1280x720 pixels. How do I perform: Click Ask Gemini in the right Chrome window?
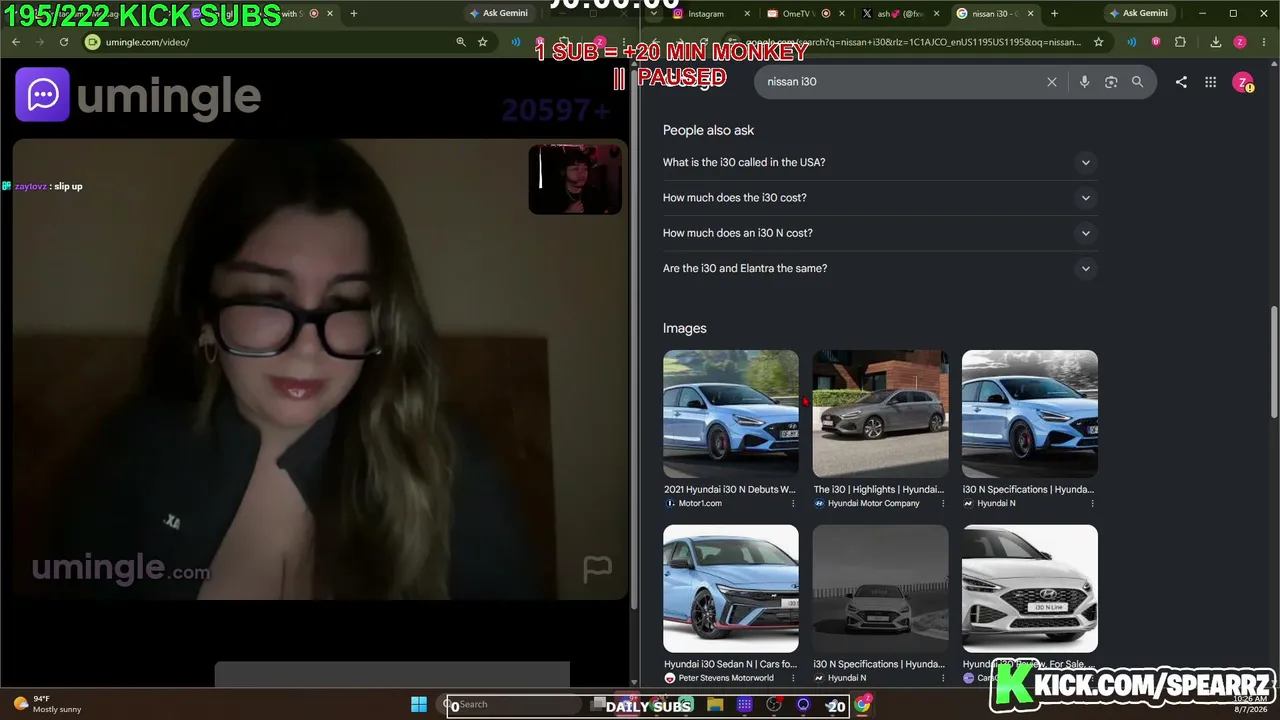[x=1139, y=13]
